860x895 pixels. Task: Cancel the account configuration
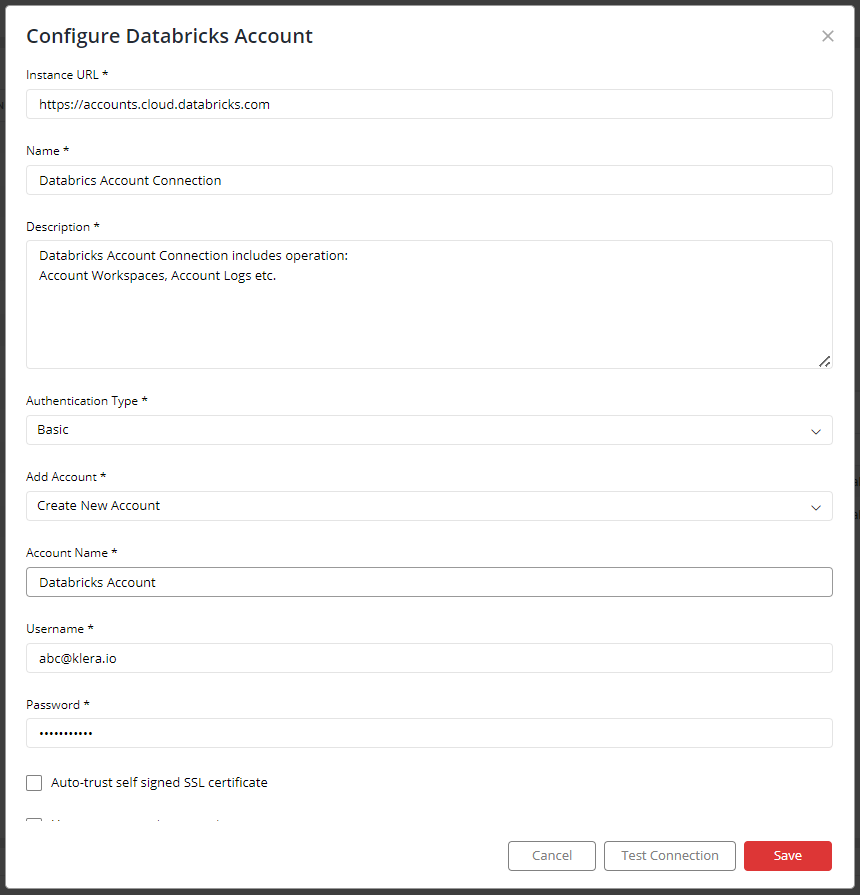coord(552,856)
